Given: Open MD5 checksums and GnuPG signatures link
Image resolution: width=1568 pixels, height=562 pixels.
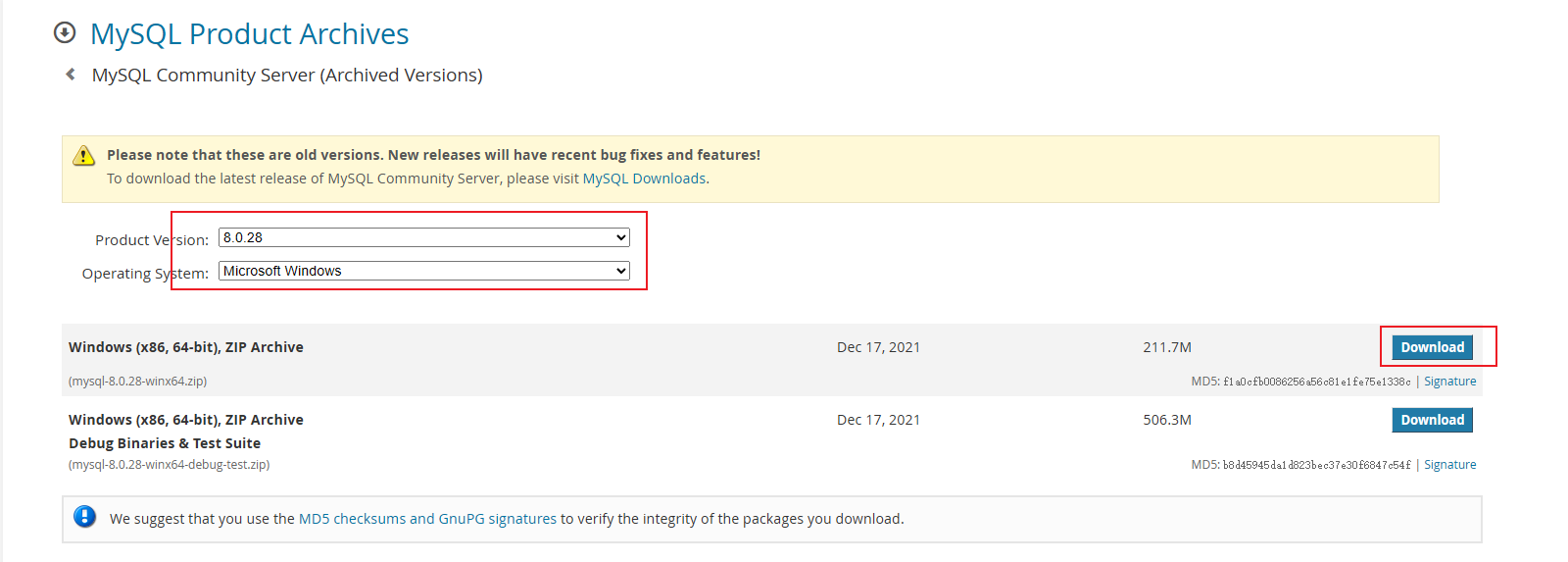Looking at the screenshot, I should point(427,519).
